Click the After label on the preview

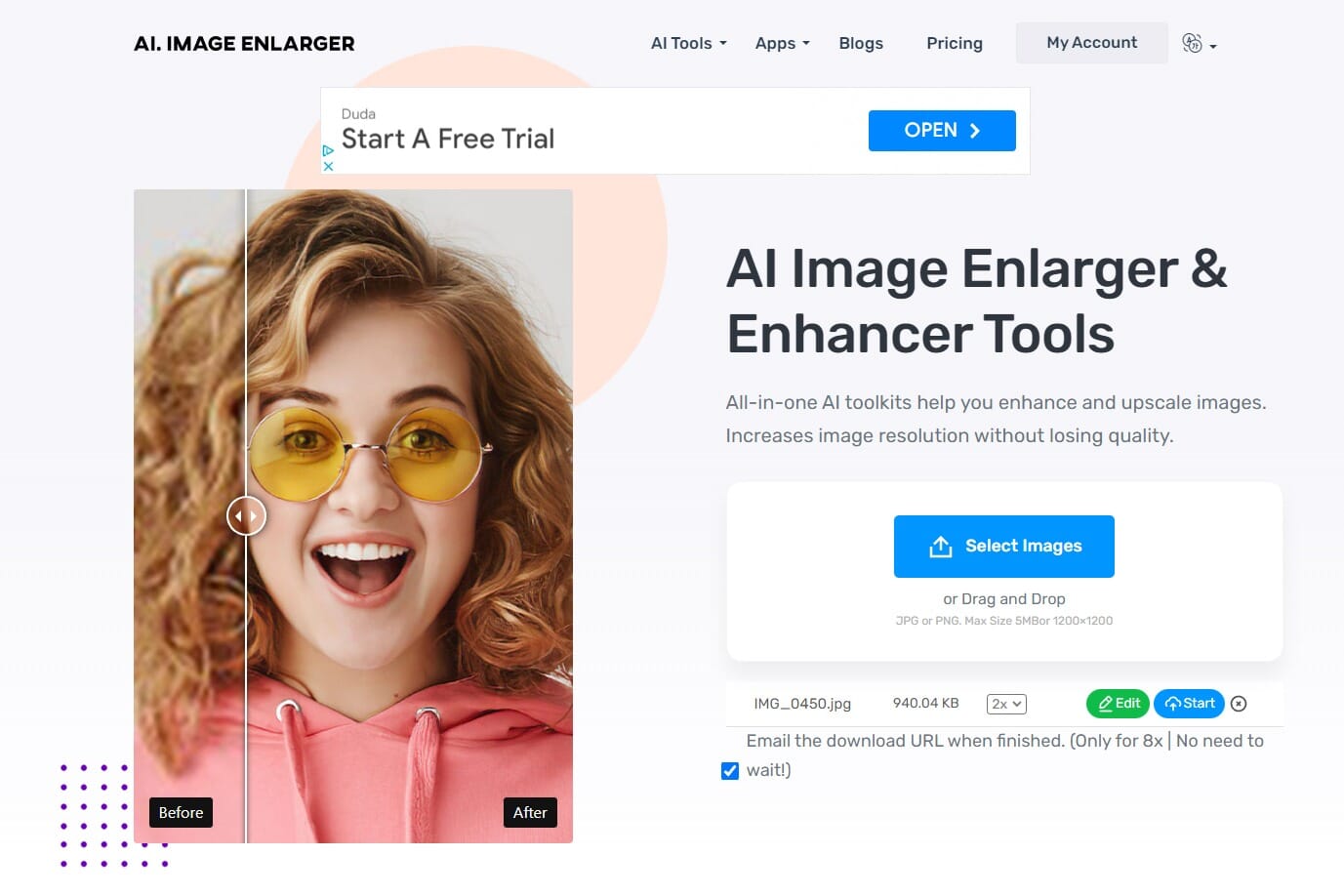tap(530, 812)
